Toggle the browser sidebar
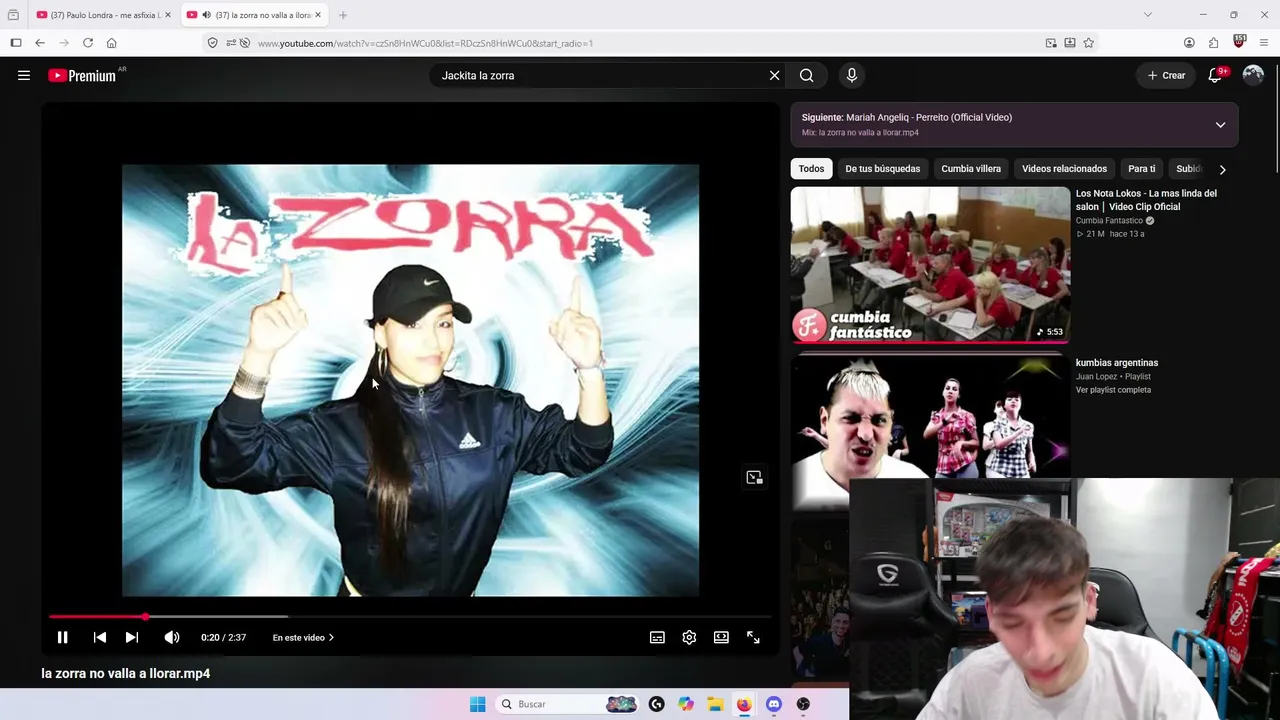Image resolution: width=1280 pixels, height=720 pixels. (x=16, y=43)
